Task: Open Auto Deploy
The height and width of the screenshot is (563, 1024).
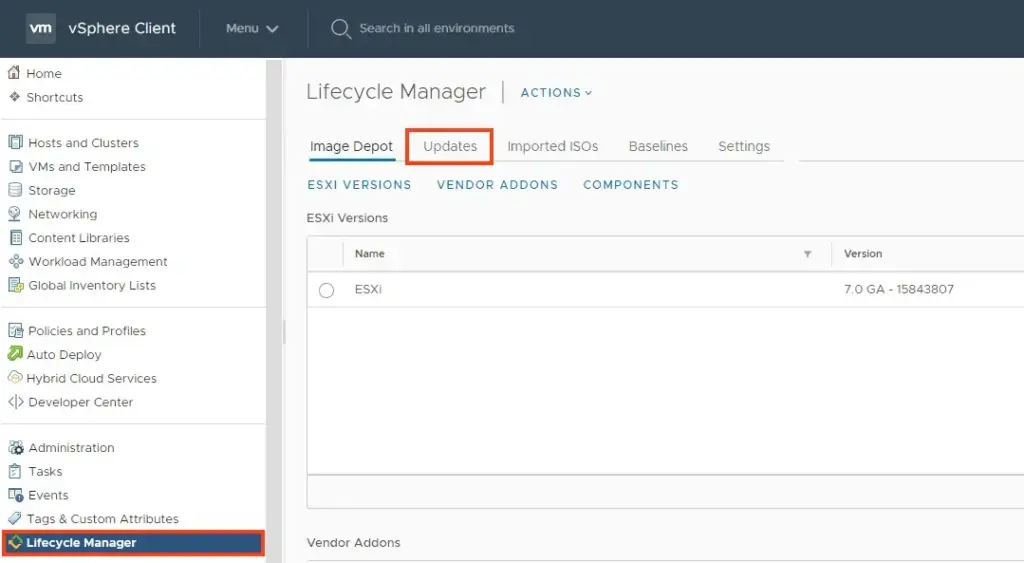Action: pos(64,355)
